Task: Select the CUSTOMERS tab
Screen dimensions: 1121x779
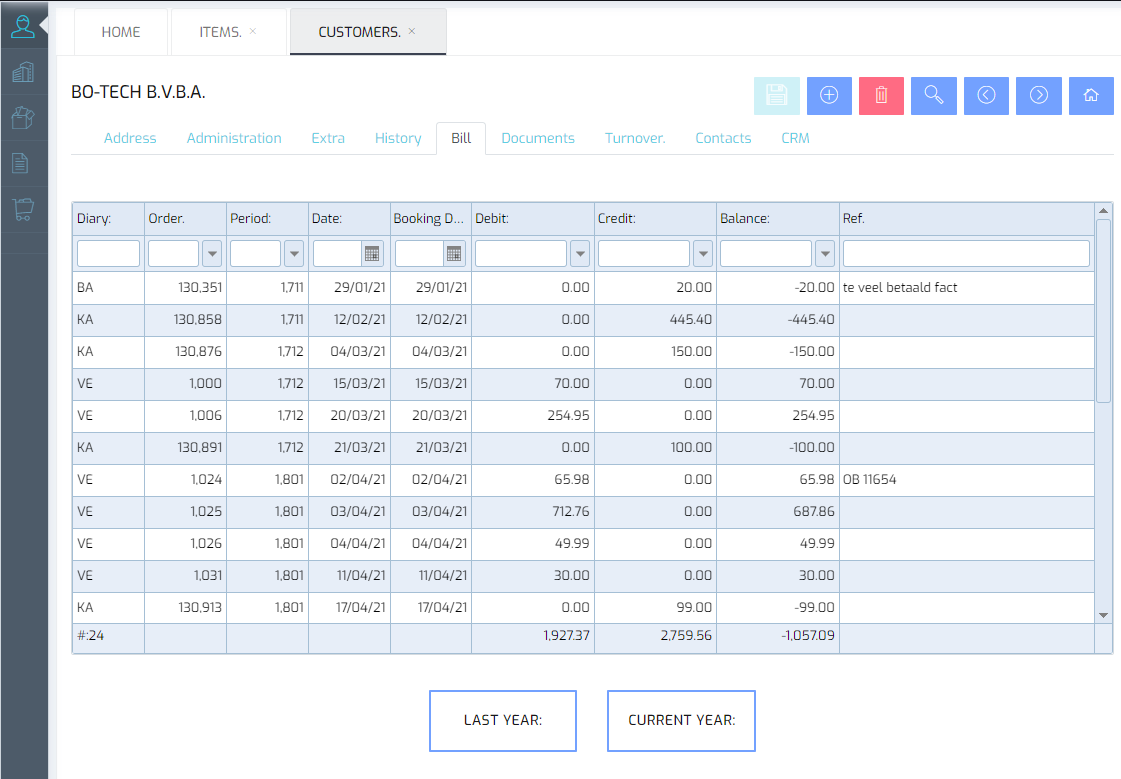Action: (x=360, y=32)
